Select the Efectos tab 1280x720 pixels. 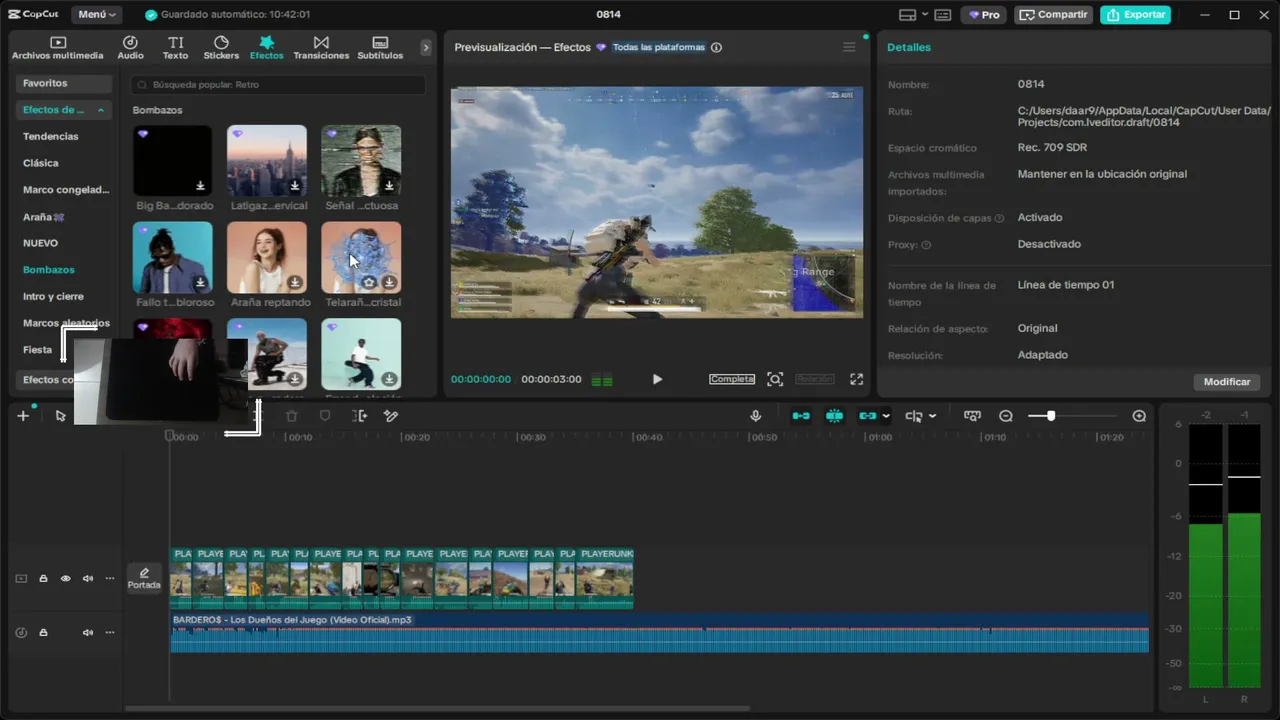tap(266, 48)
